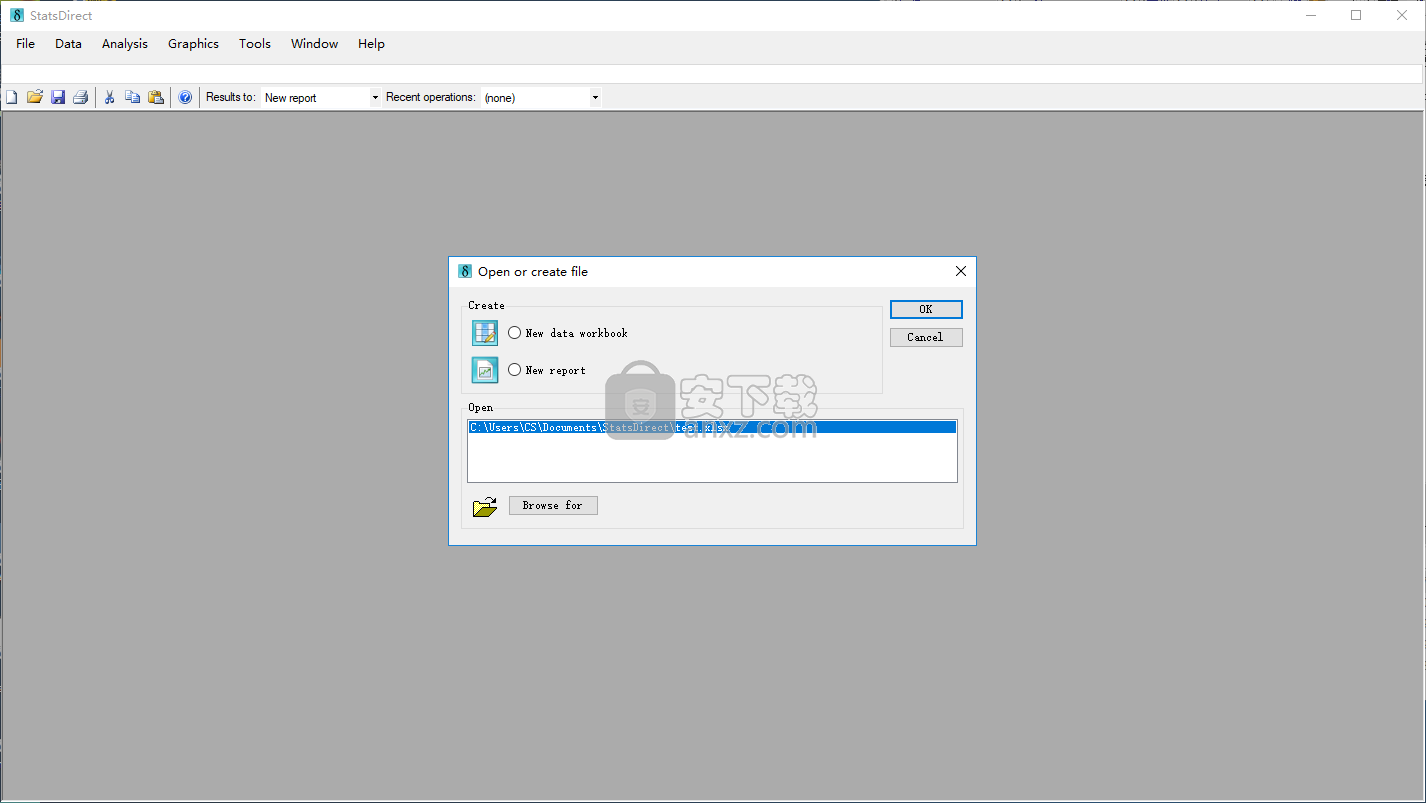Click the Save floppy disk icon

(x=58, y=97)
